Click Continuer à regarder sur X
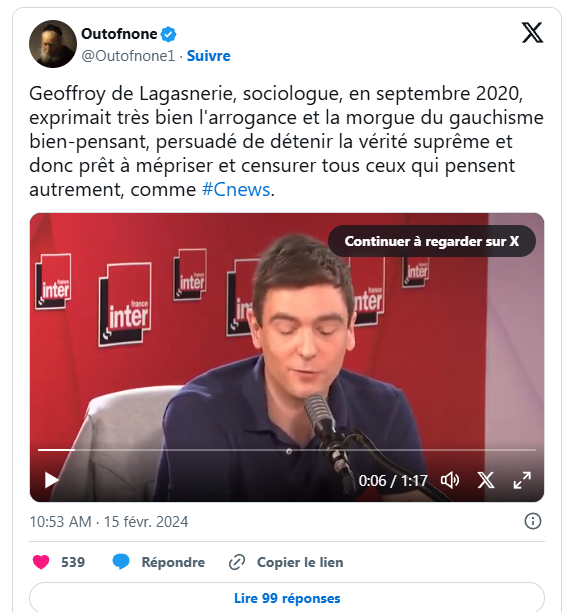Viewport: 578px width, 612px height. pos(432,241)
